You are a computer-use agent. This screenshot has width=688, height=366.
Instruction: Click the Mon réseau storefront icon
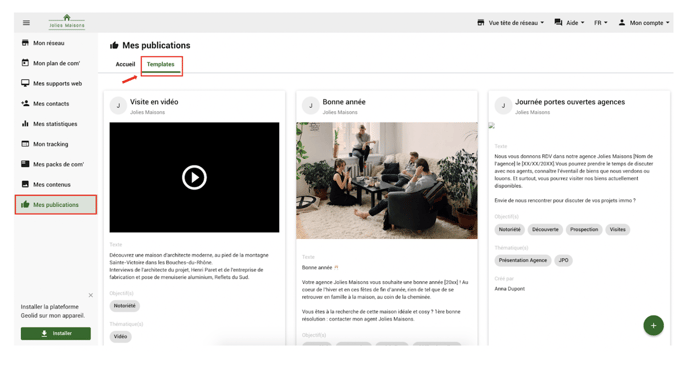click(x=25, y=43)
